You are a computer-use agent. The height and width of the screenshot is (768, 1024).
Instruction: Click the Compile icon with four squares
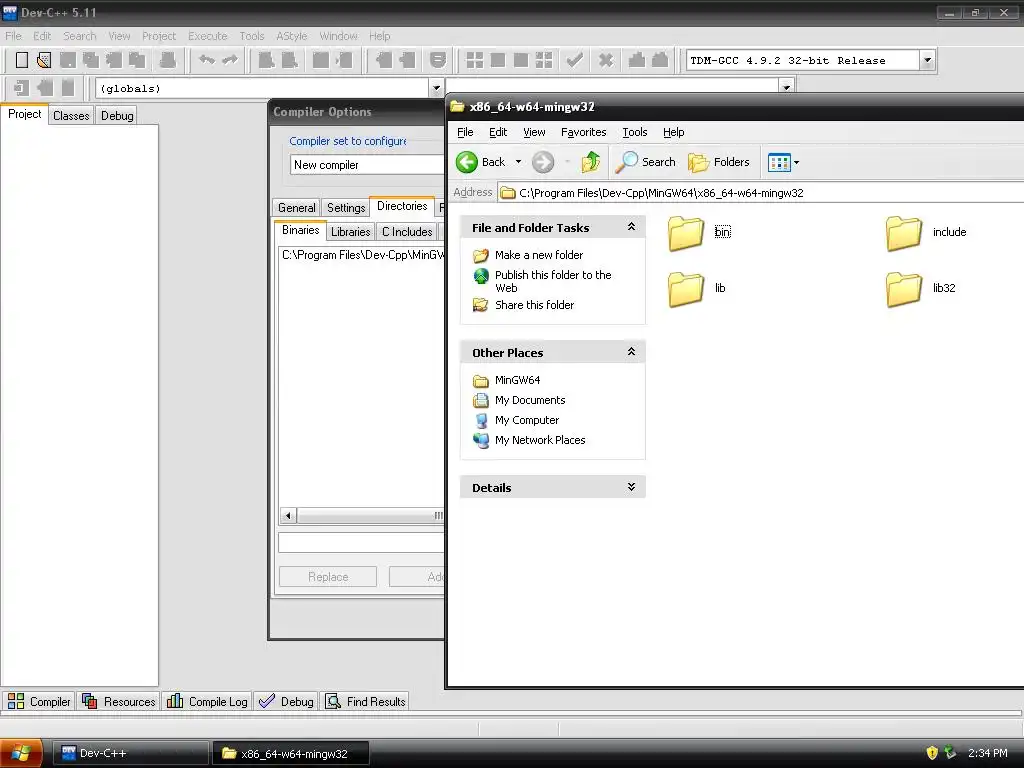coord(475,60)
